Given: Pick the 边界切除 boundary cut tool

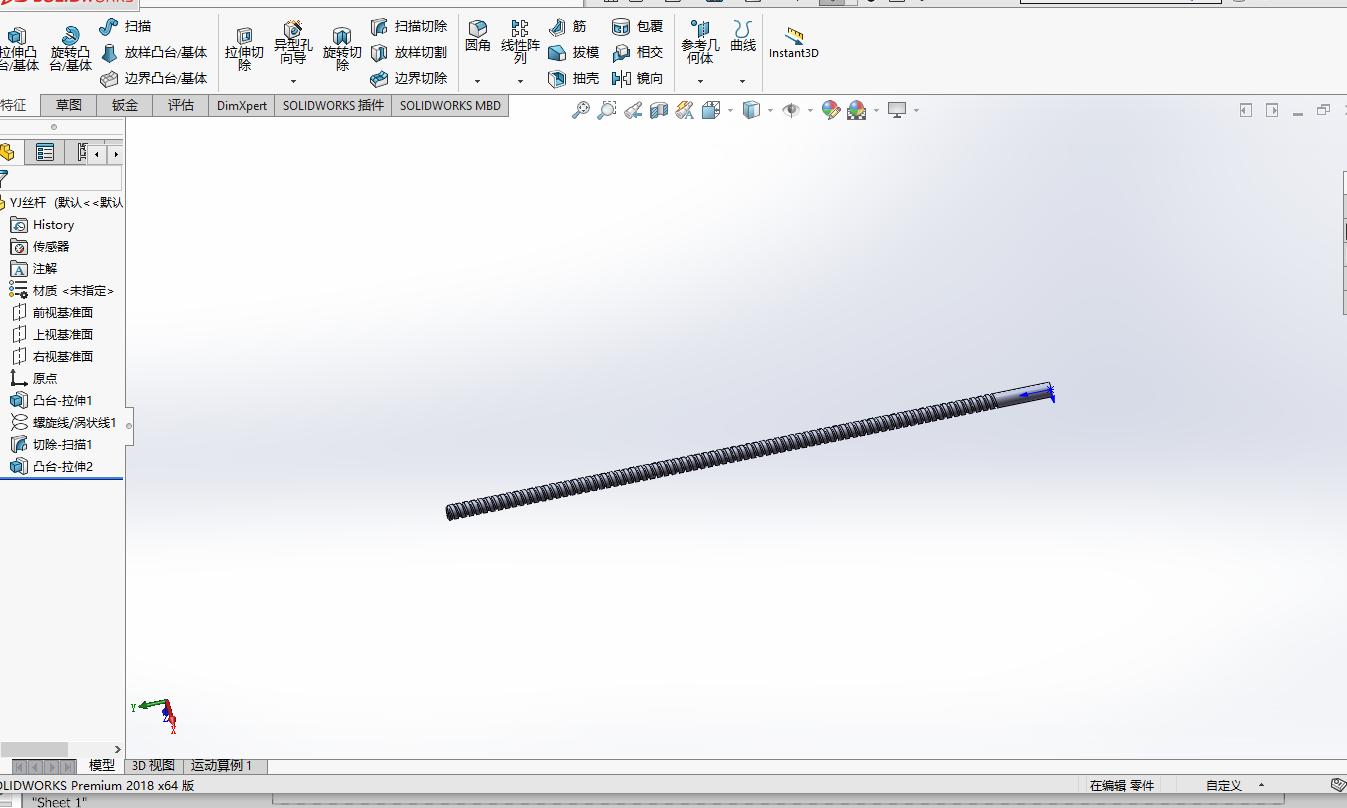Looking at the screenshot, I should coord(409,78).
